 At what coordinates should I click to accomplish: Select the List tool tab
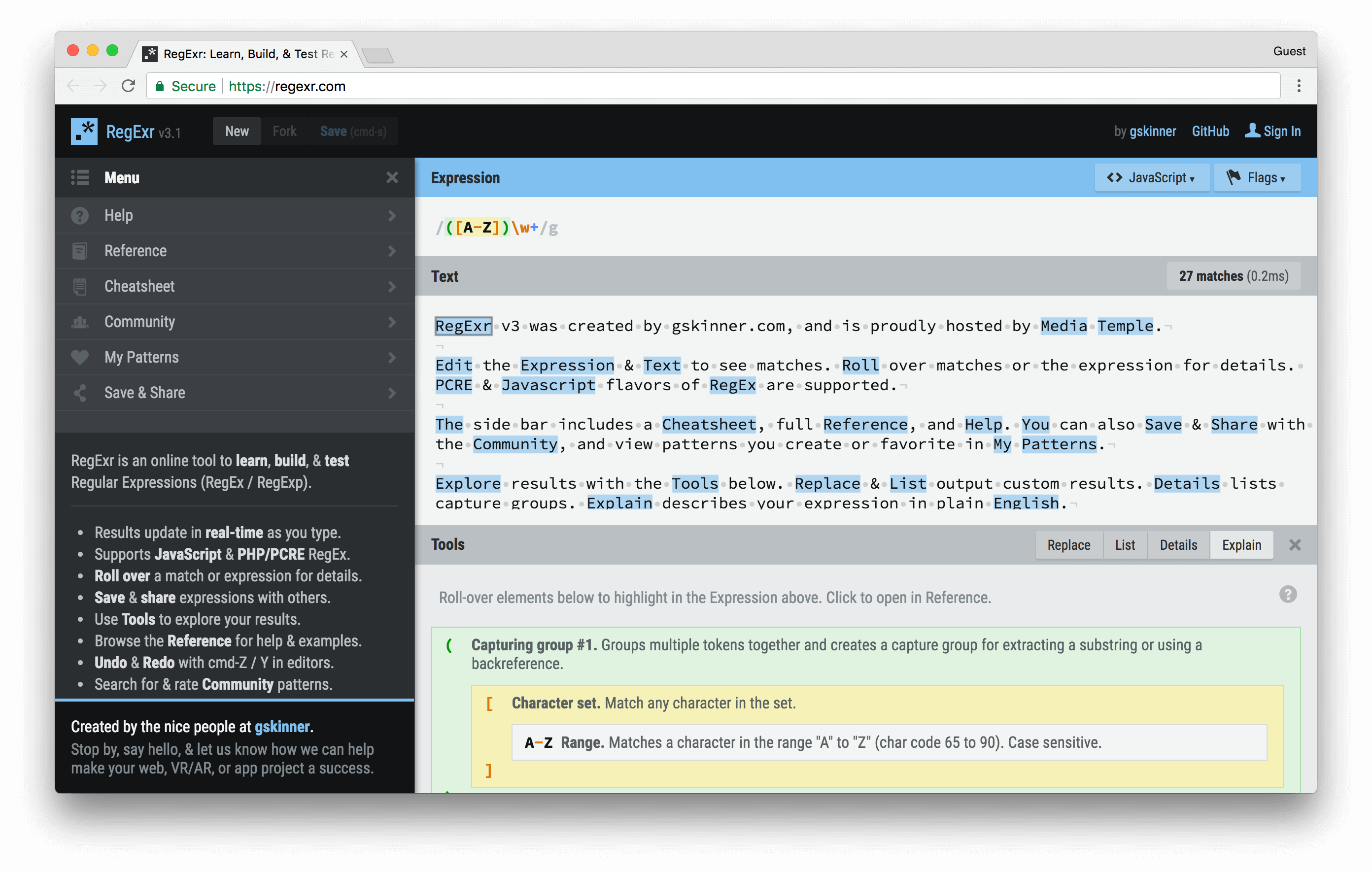pos(1125,545)
